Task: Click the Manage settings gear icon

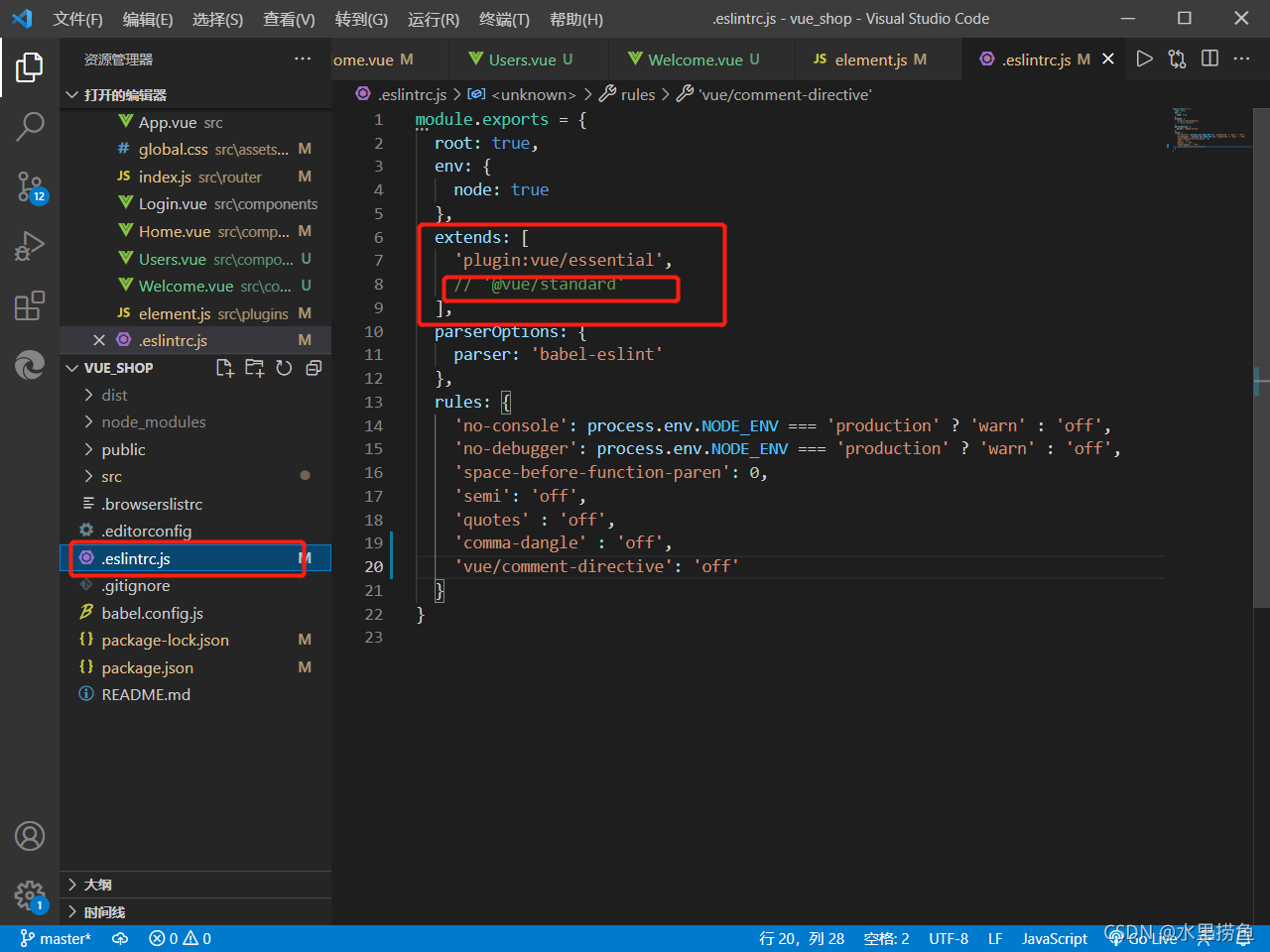Action: coord(30,895)
